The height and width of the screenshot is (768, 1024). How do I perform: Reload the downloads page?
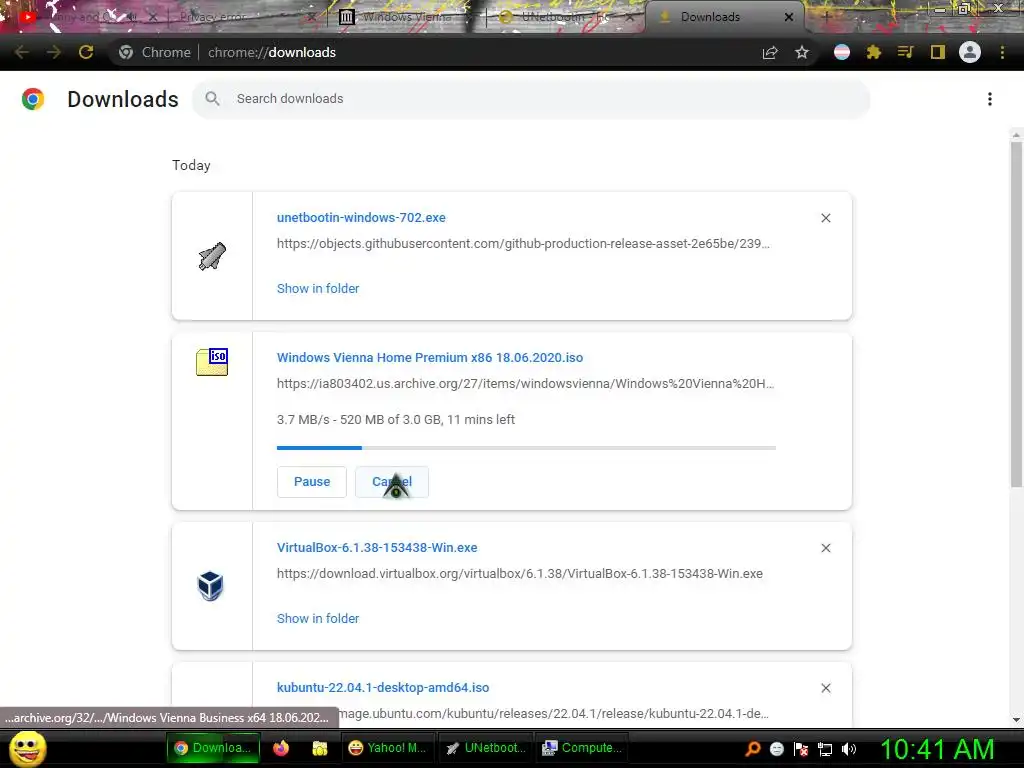tap(86, 52)
